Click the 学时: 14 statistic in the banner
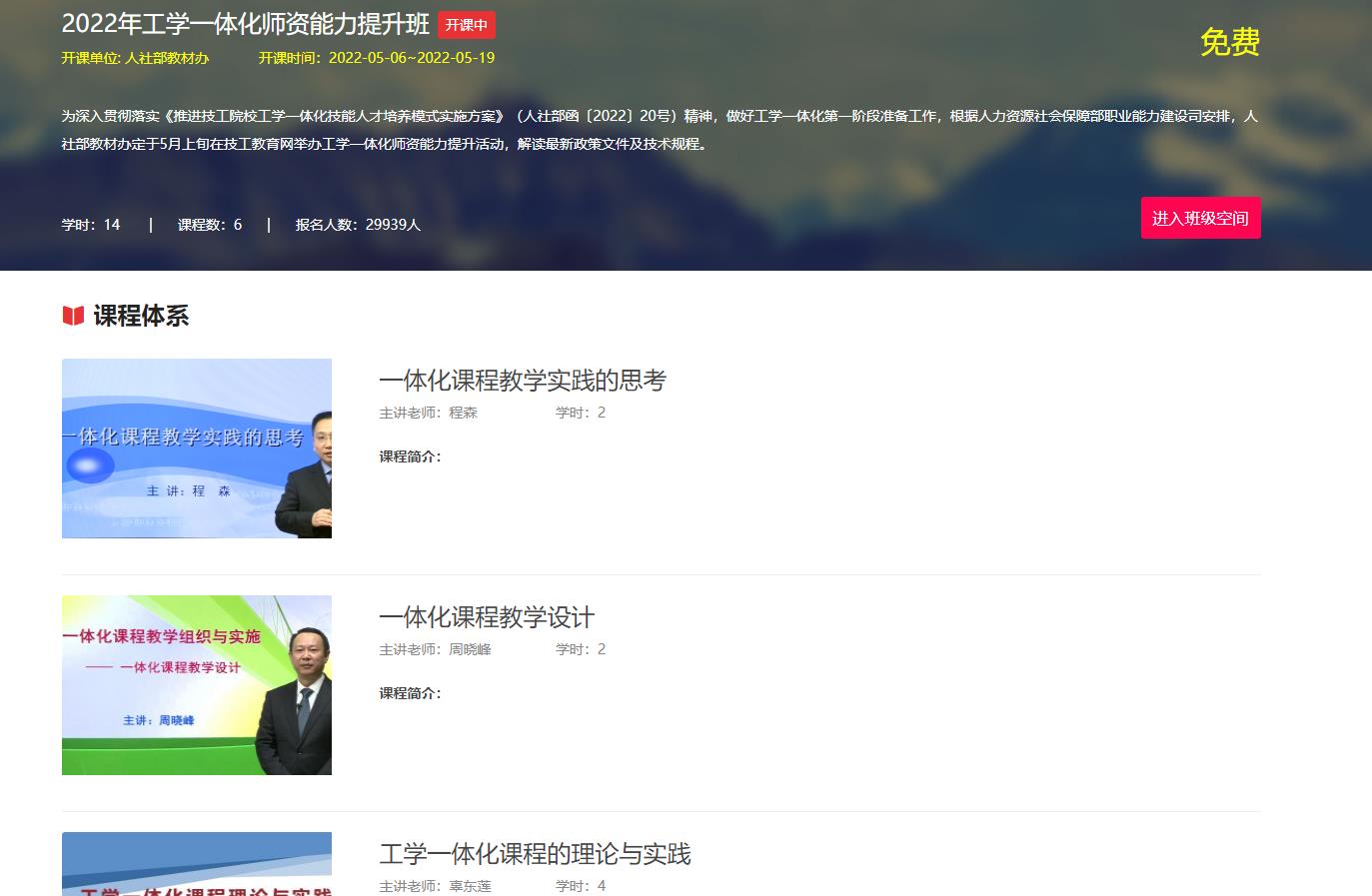This screenshot has height=896, width=1372. coord(91,225)
